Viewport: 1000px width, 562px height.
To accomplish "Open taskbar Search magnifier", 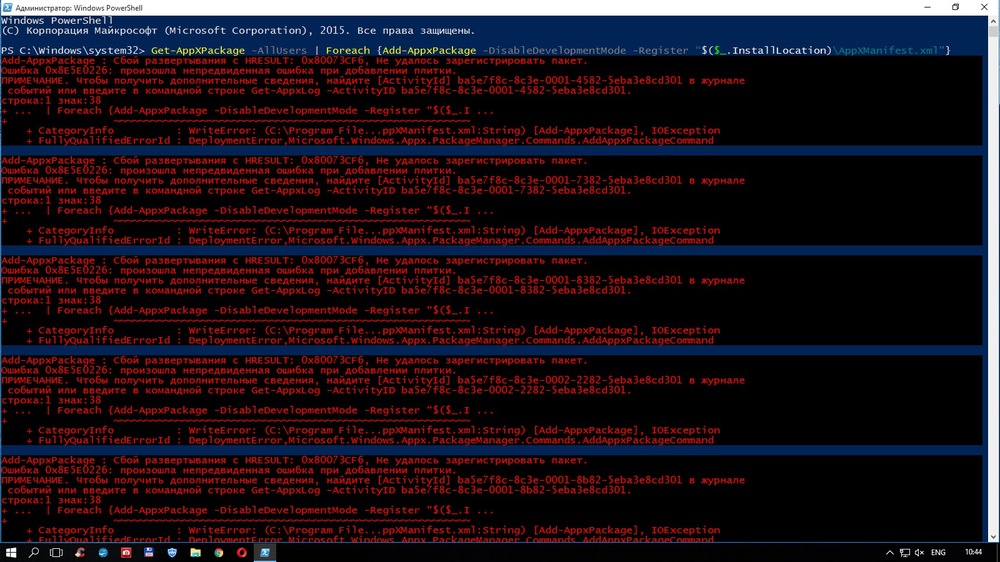I will (34, 552).
